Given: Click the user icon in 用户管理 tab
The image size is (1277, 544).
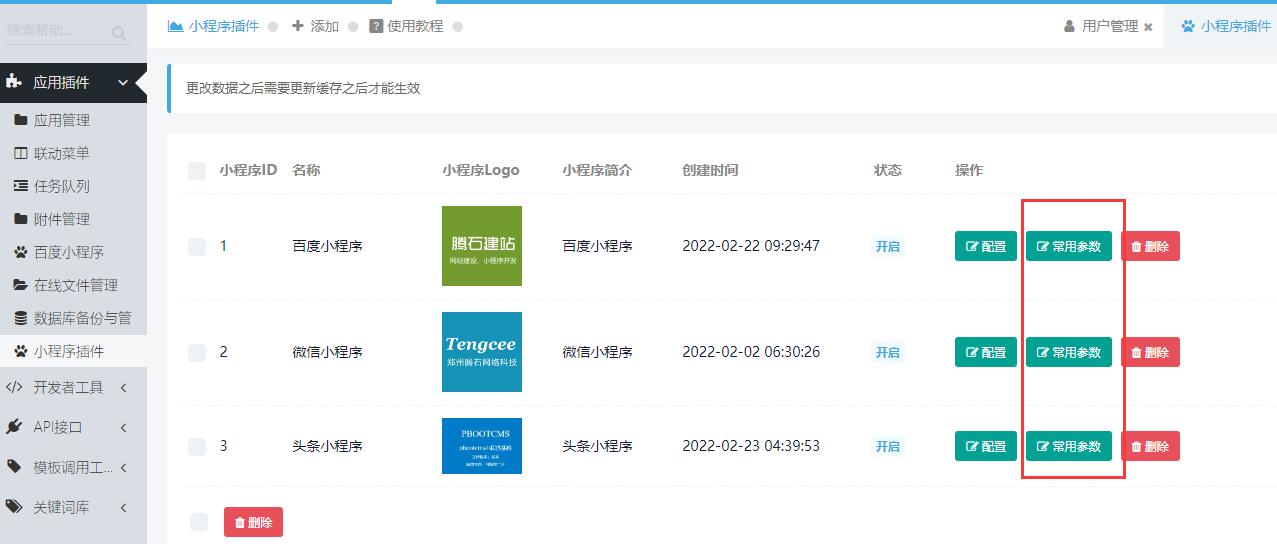Looking at the screenshot, I should pyautogui.click(x=1070, y=26).
